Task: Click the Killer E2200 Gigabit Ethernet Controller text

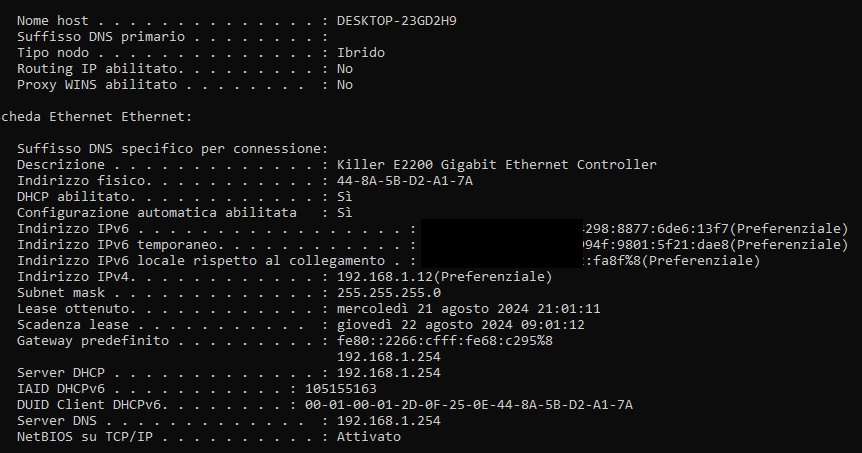Action: pos(496,165)
